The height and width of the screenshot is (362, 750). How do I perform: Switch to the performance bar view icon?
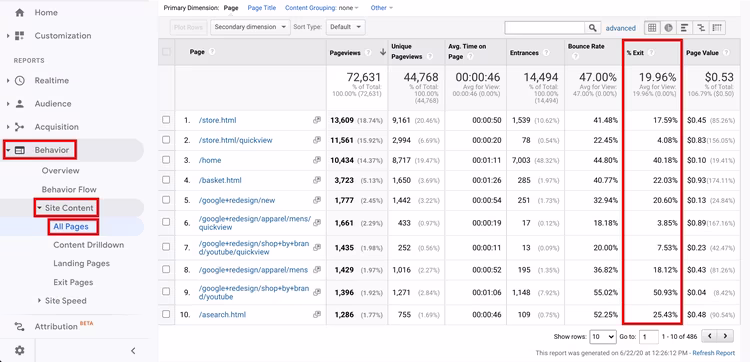684,28
